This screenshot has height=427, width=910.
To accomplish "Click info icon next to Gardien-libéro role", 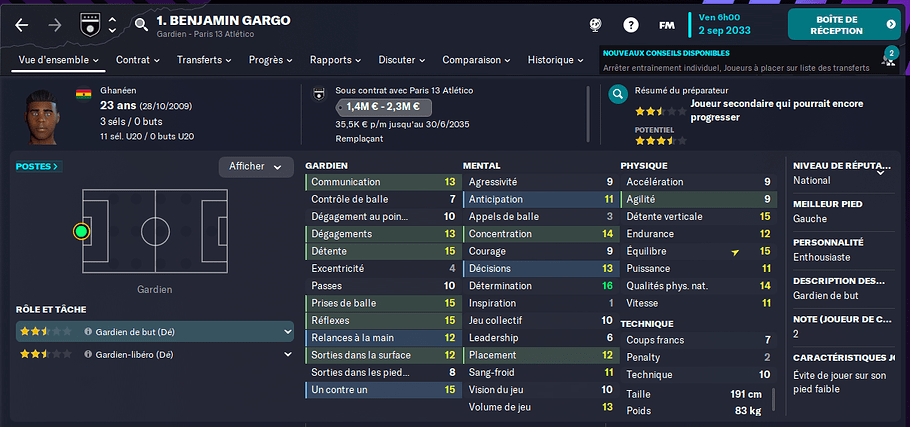I will (88, 354).
